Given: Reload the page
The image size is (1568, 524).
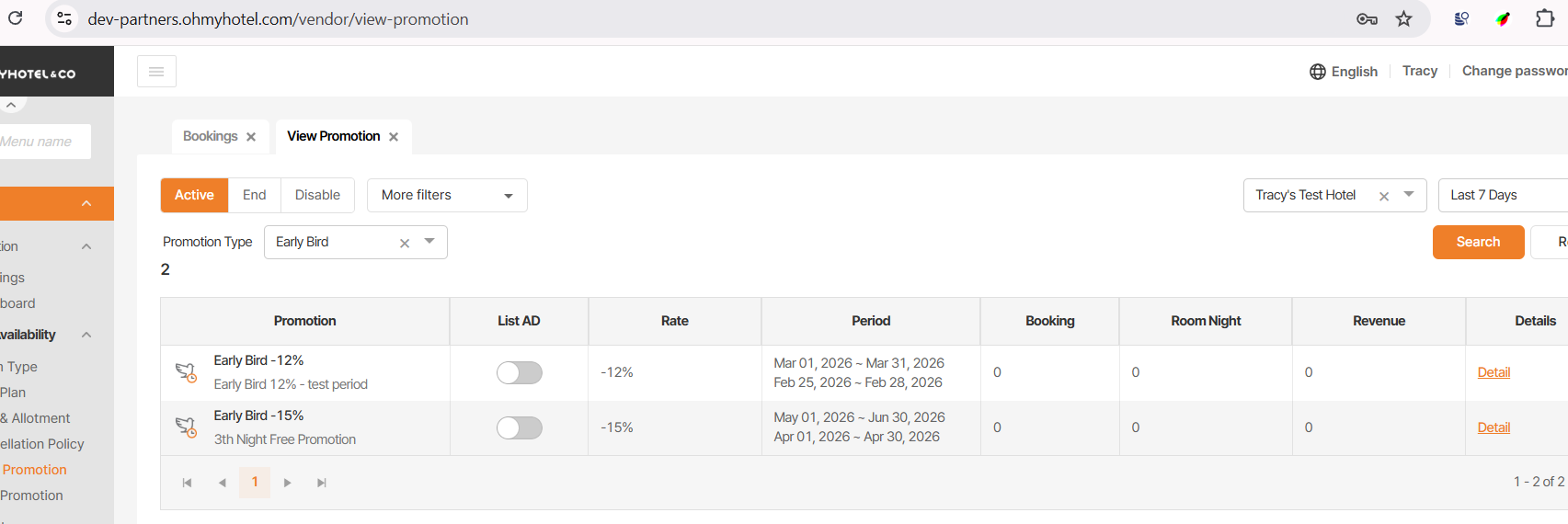Looking at the screenshot, I should (x=16, y=18).
